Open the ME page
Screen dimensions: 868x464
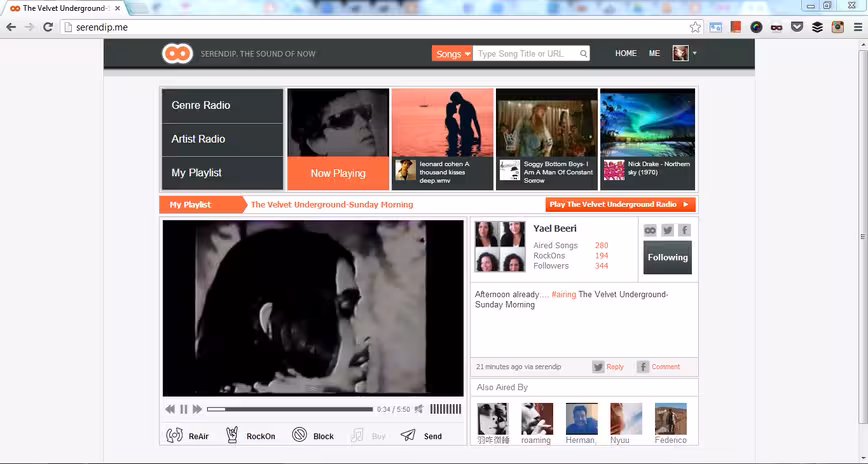tap(654, 53)
